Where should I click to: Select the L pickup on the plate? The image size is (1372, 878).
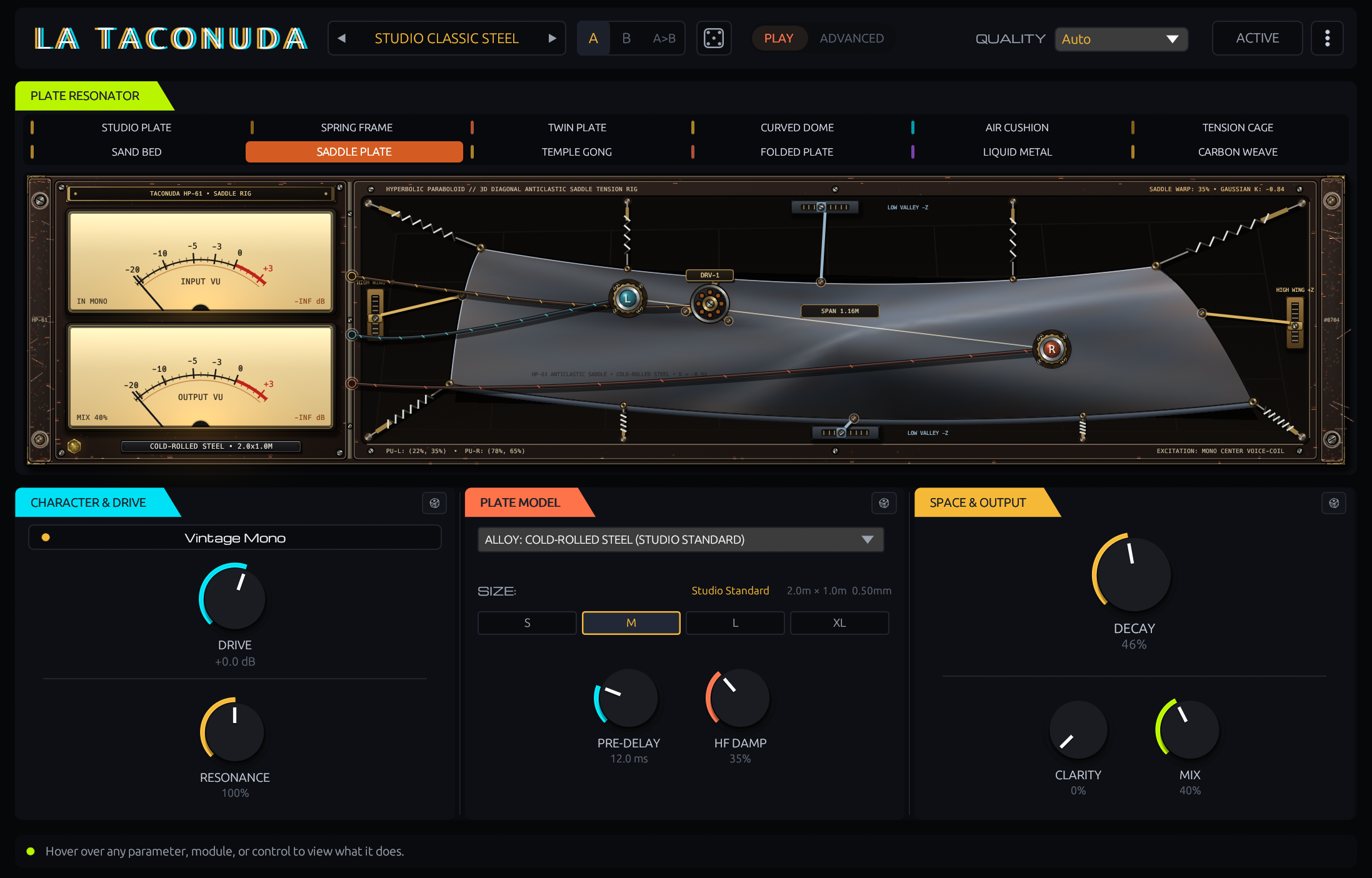[x=628, y=299]
